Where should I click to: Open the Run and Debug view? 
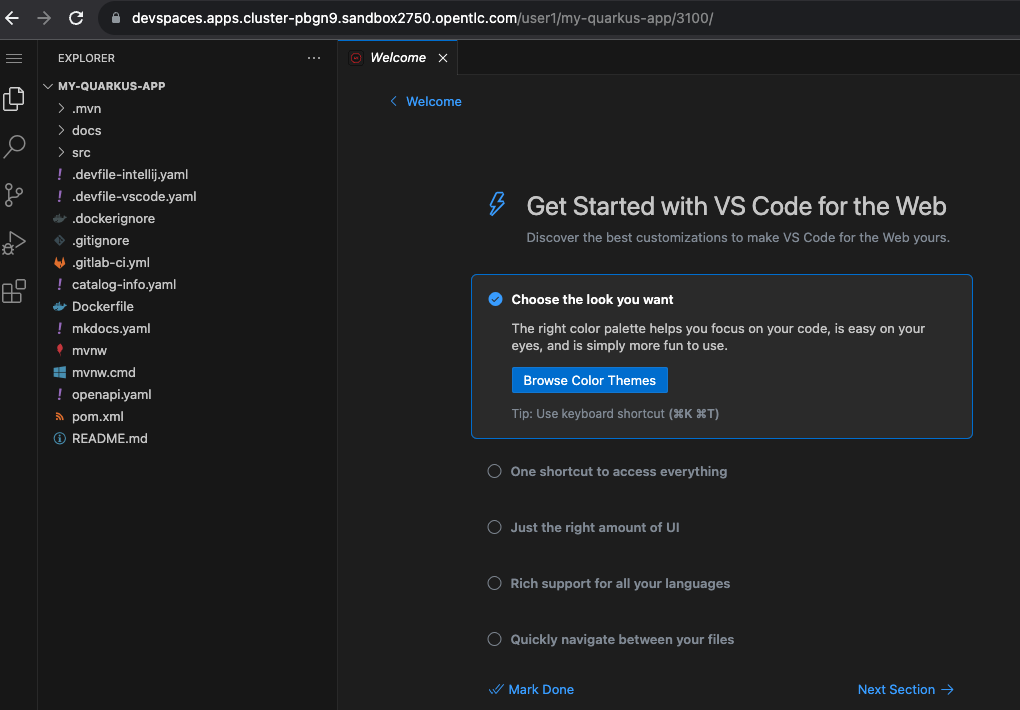click(x=14, y=242)
